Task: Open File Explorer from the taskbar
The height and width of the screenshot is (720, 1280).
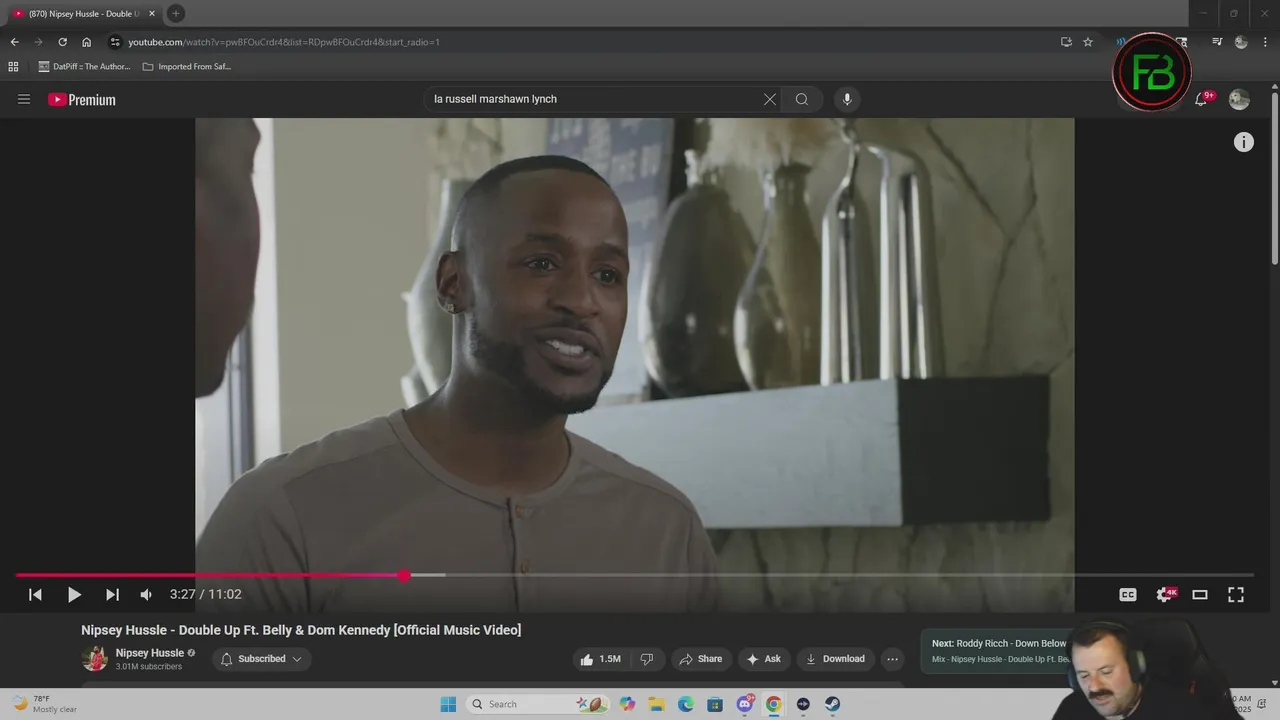Action: [656, 704]
